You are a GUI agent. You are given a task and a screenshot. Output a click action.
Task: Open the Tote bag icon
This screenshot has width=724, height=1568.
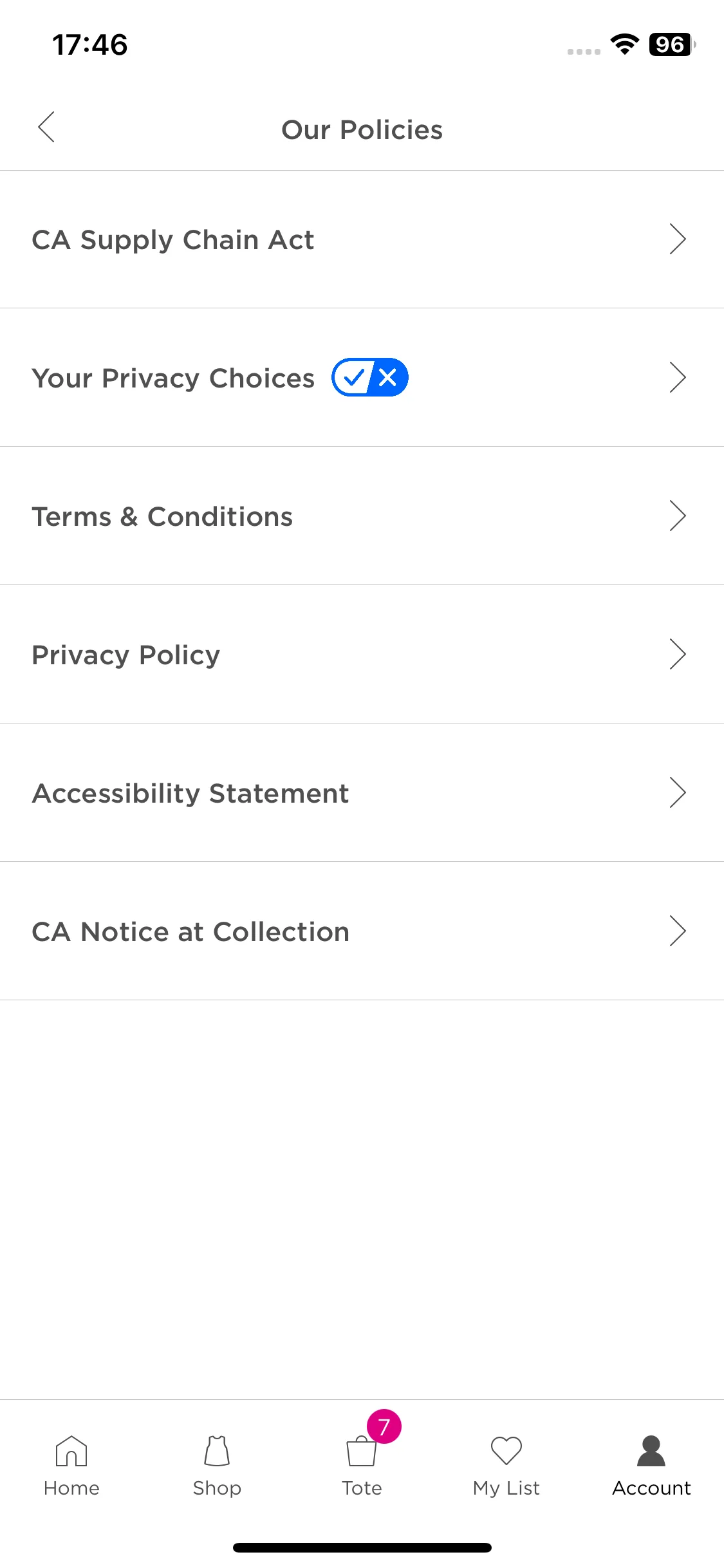(x=362, y=1452)
